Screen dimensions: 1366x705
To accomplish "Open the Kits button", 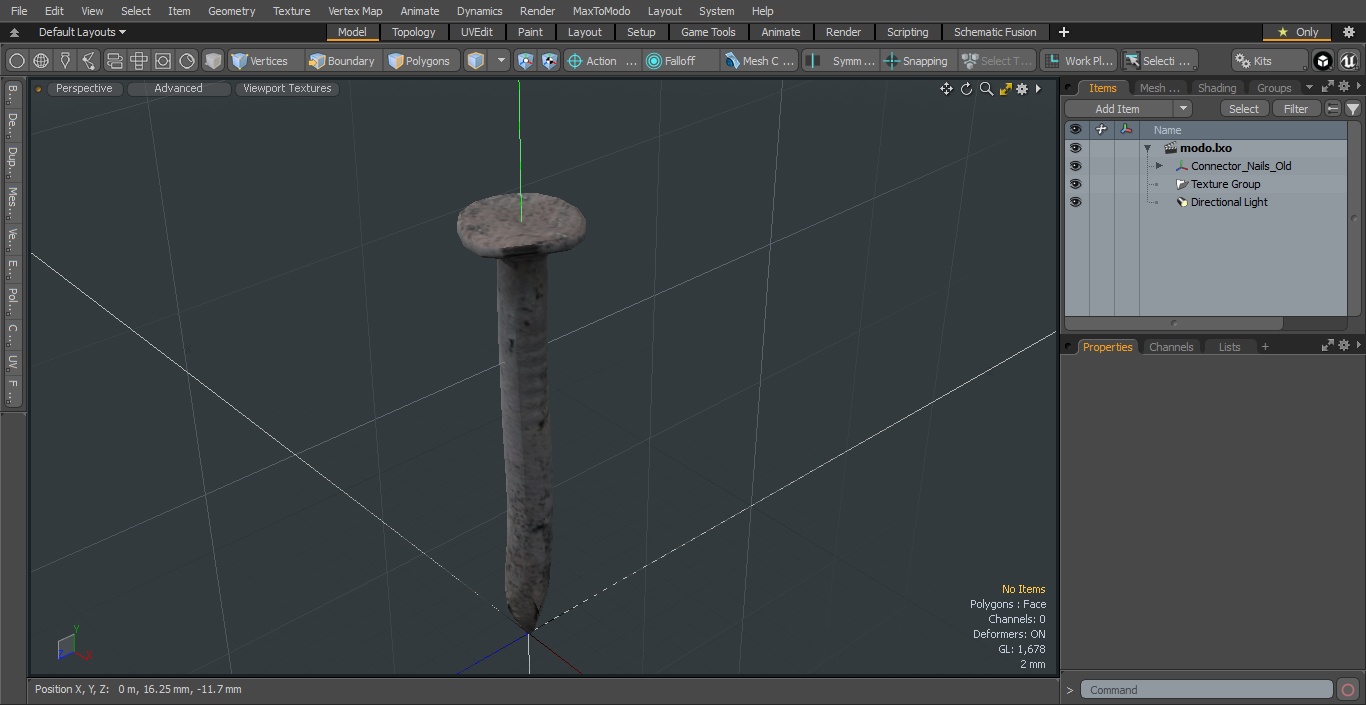I will click(x=1269, y=61).
